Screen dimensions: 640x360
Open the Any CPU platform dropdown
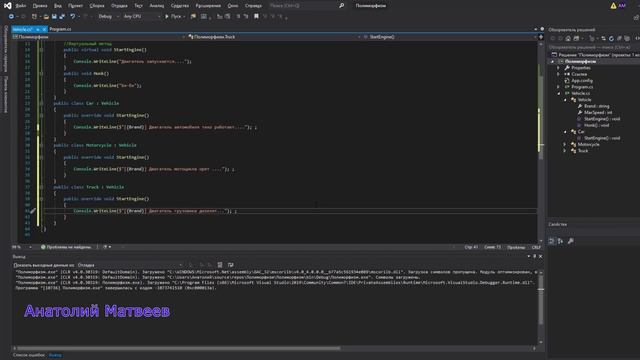point(141,16)
